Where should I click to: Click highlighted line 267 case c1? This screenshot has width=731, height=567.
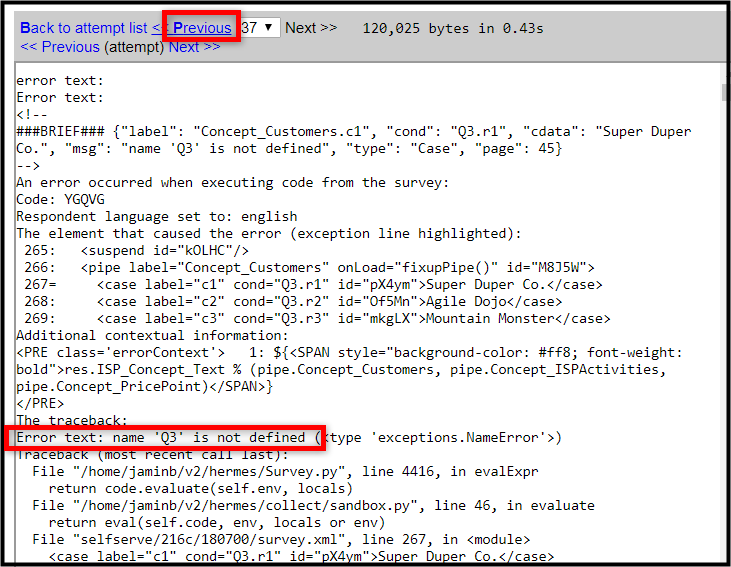click(x=313, y=284)
